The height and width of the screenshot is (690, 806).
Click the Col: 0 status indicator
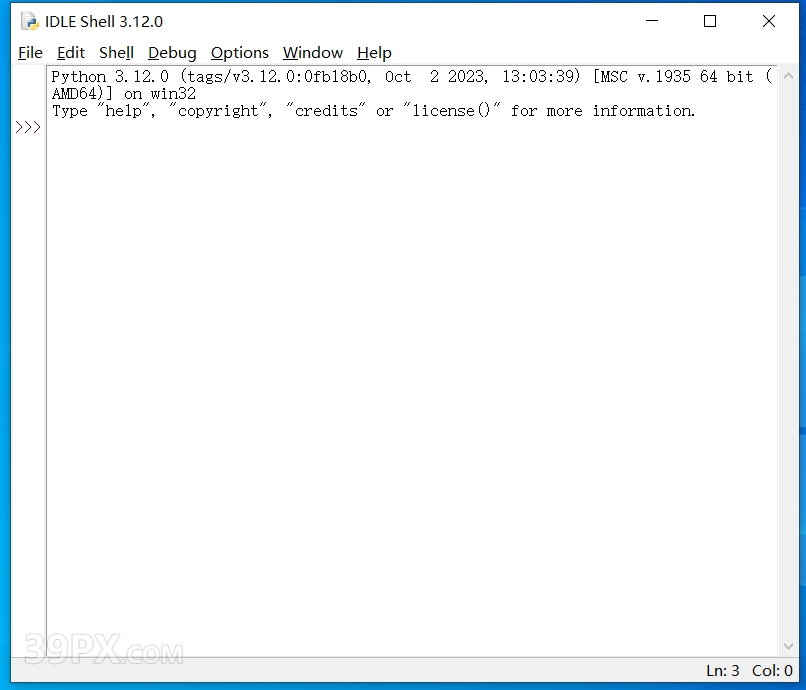pos(772,670)
